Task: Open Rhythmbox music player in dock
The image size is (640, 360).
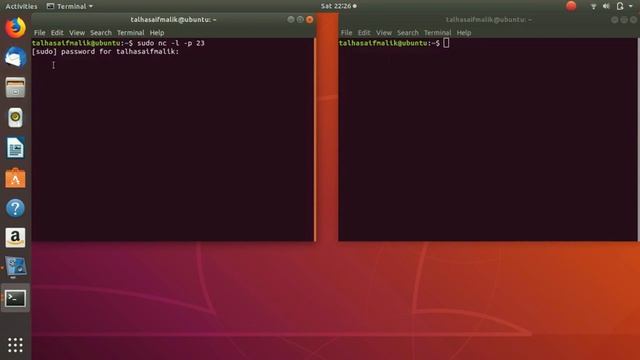Action: (x=16, y=118)
